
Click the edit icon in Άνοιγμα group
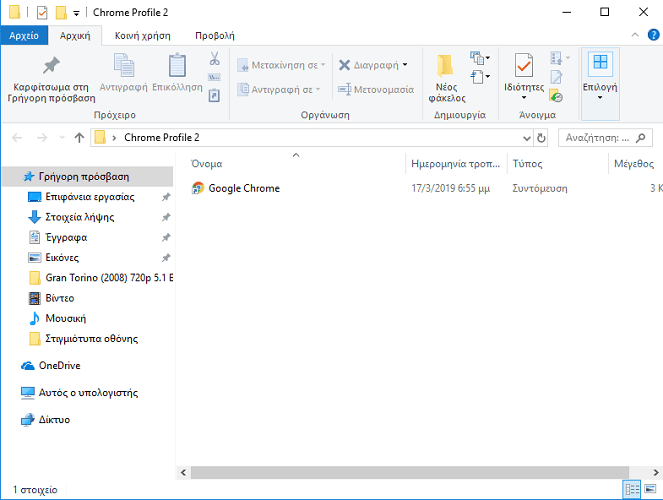click(x=556, y=77)
